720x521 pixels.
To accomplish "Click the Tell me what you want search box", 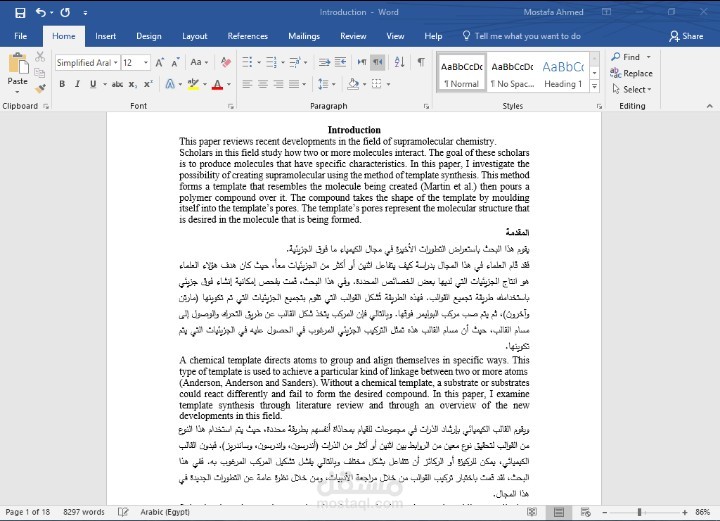I will [522, 36].
